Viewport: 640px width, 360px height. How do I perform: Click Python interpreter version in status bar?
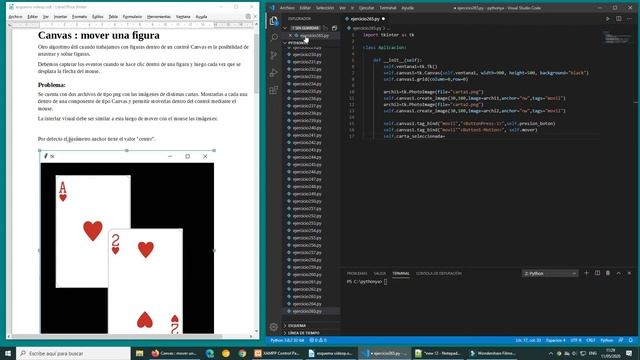pyautogui.click(x=287, y=340)
